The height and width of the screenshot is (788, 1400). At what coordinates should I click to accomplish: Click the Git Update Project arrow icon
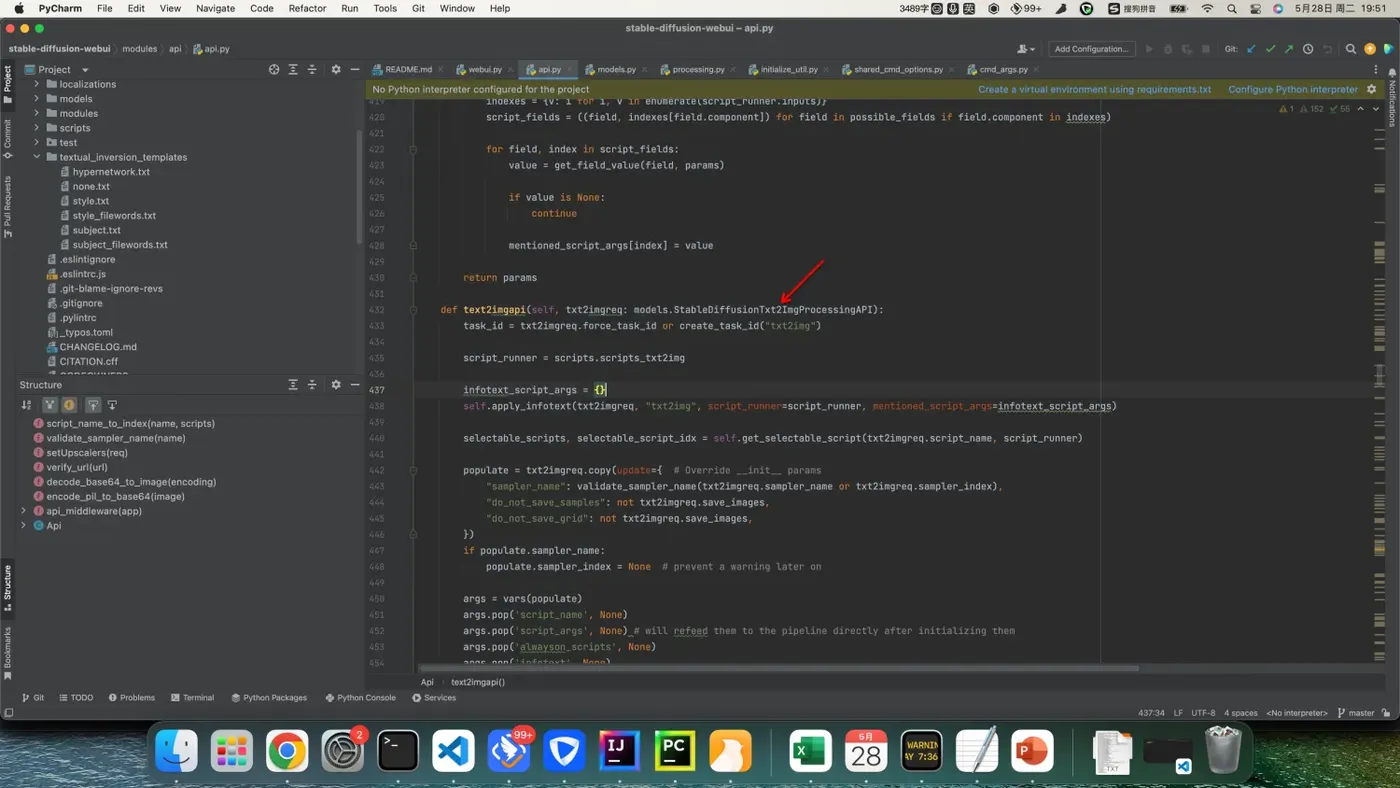pos(1251,48)
